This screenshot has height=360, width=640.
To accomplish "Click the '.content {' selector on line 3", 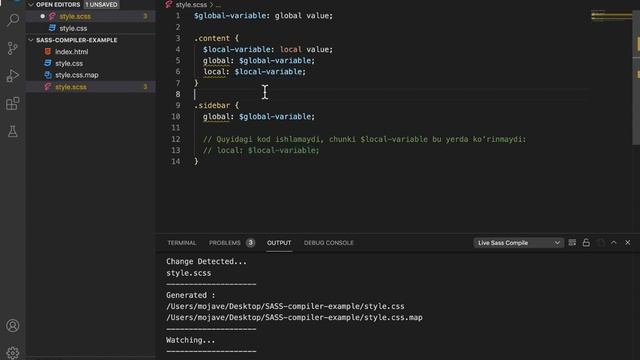I will tap(216, 38).
